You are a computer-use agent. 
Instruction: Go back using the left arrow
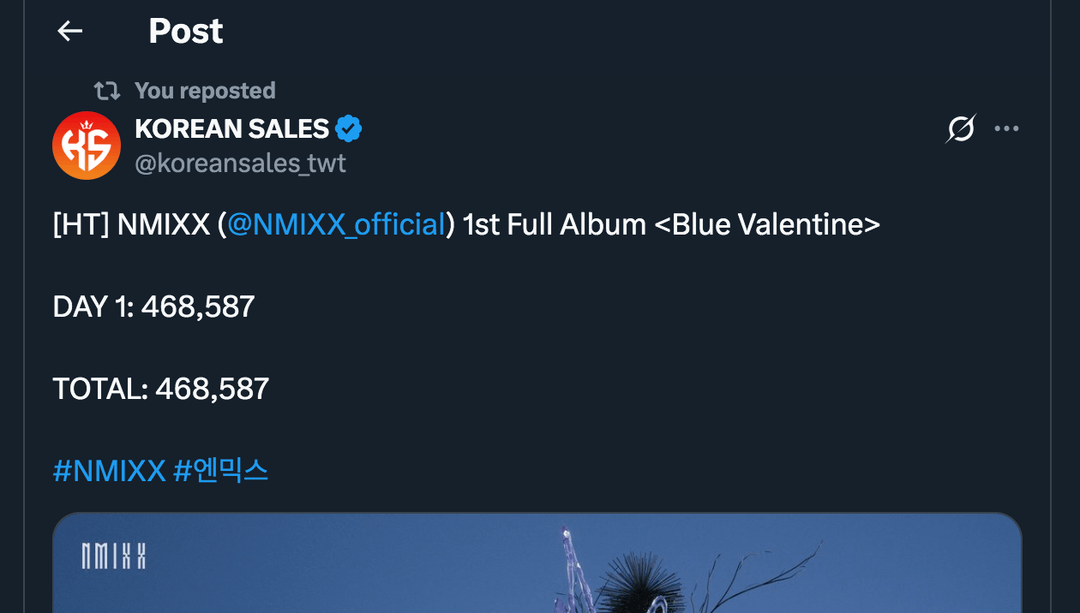tap(70, 31)
